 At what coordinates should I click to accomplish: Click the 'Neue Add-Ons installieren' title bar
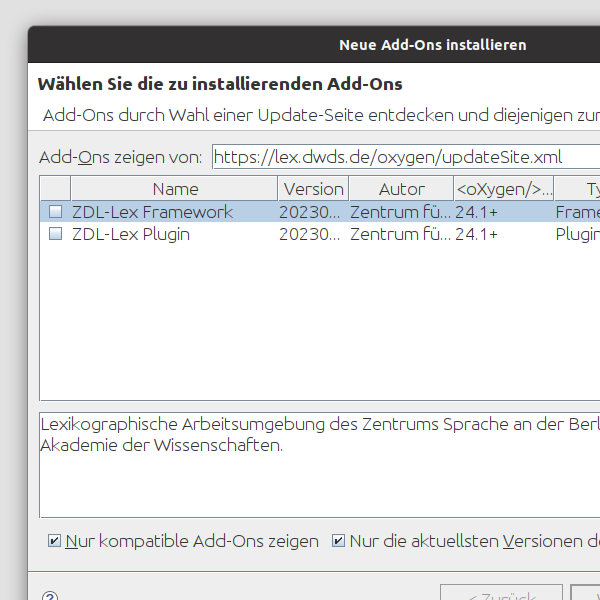(432, 45)
